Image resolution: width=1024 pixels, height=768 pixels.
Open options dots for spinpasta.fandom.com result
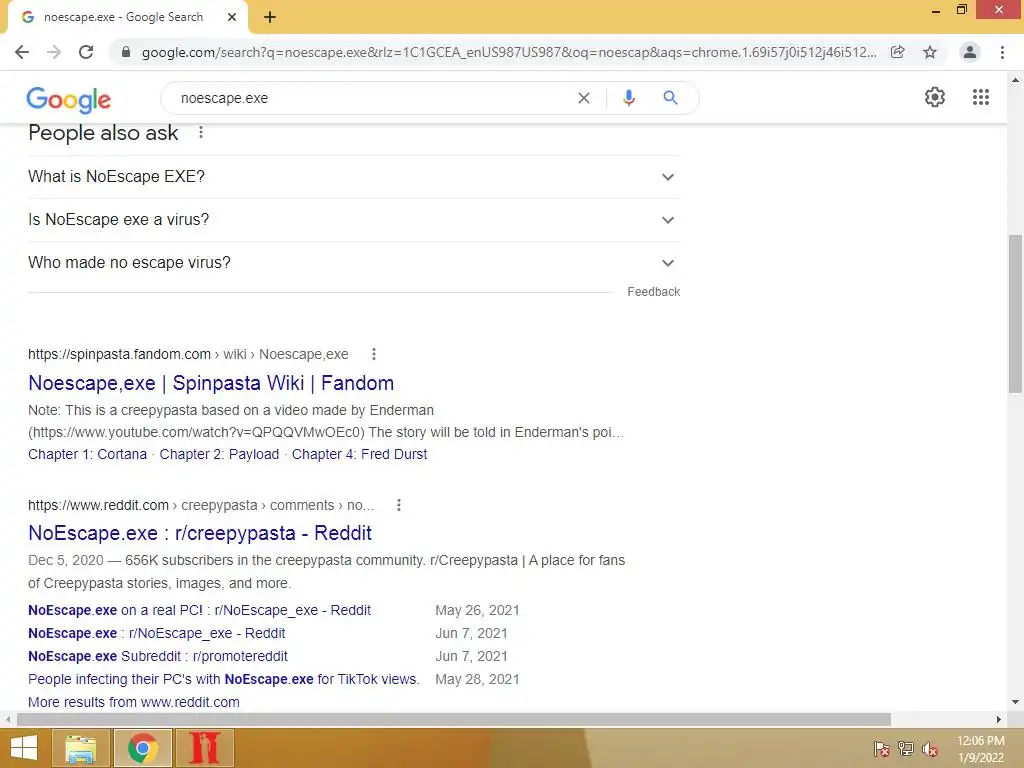pyautogui.click(x=374, y=354)
